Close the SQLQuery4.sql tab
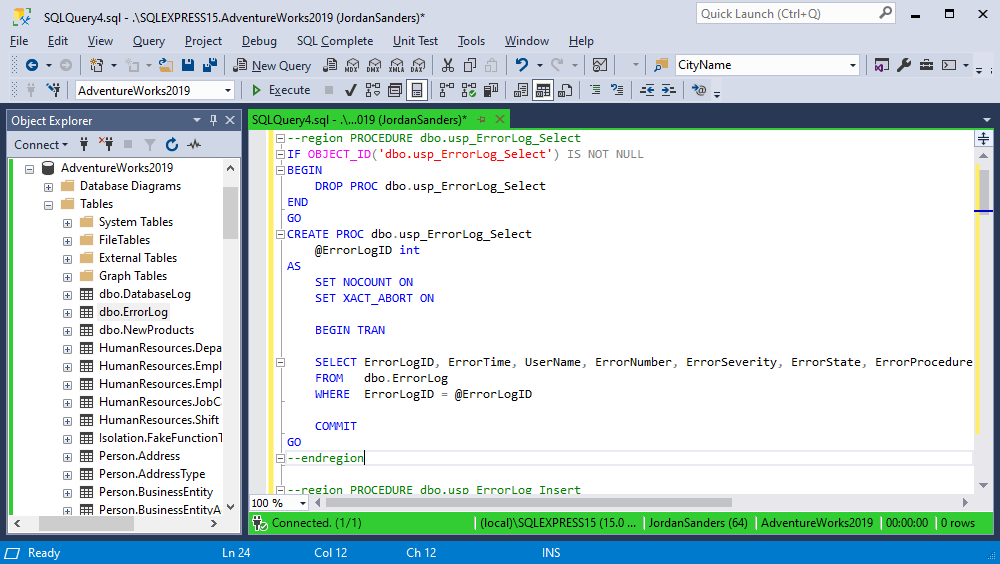The image size is (1000, 564). click(500, 119)
